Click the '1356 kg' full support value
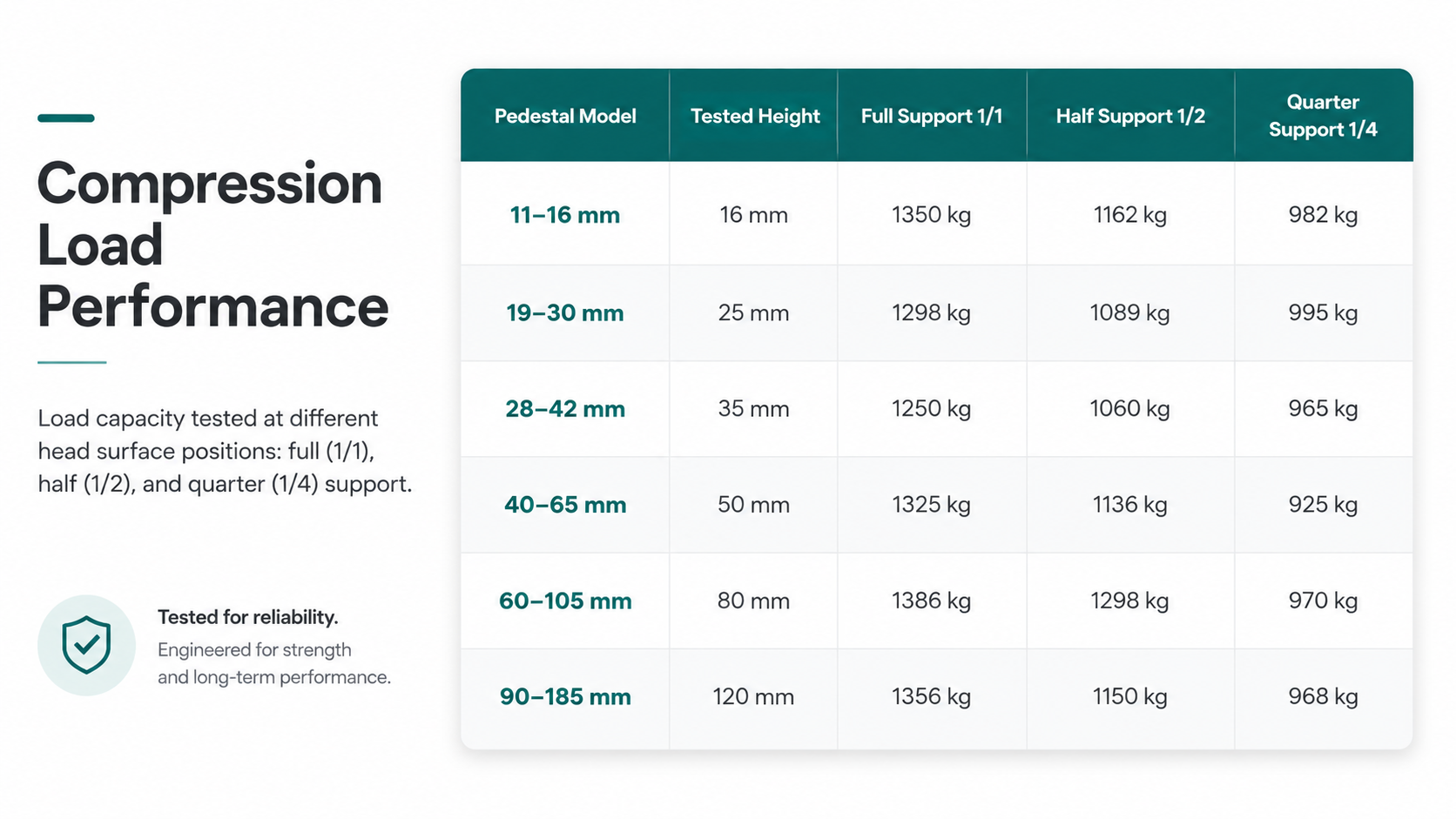1456x819 pixels. click(931, 697)
